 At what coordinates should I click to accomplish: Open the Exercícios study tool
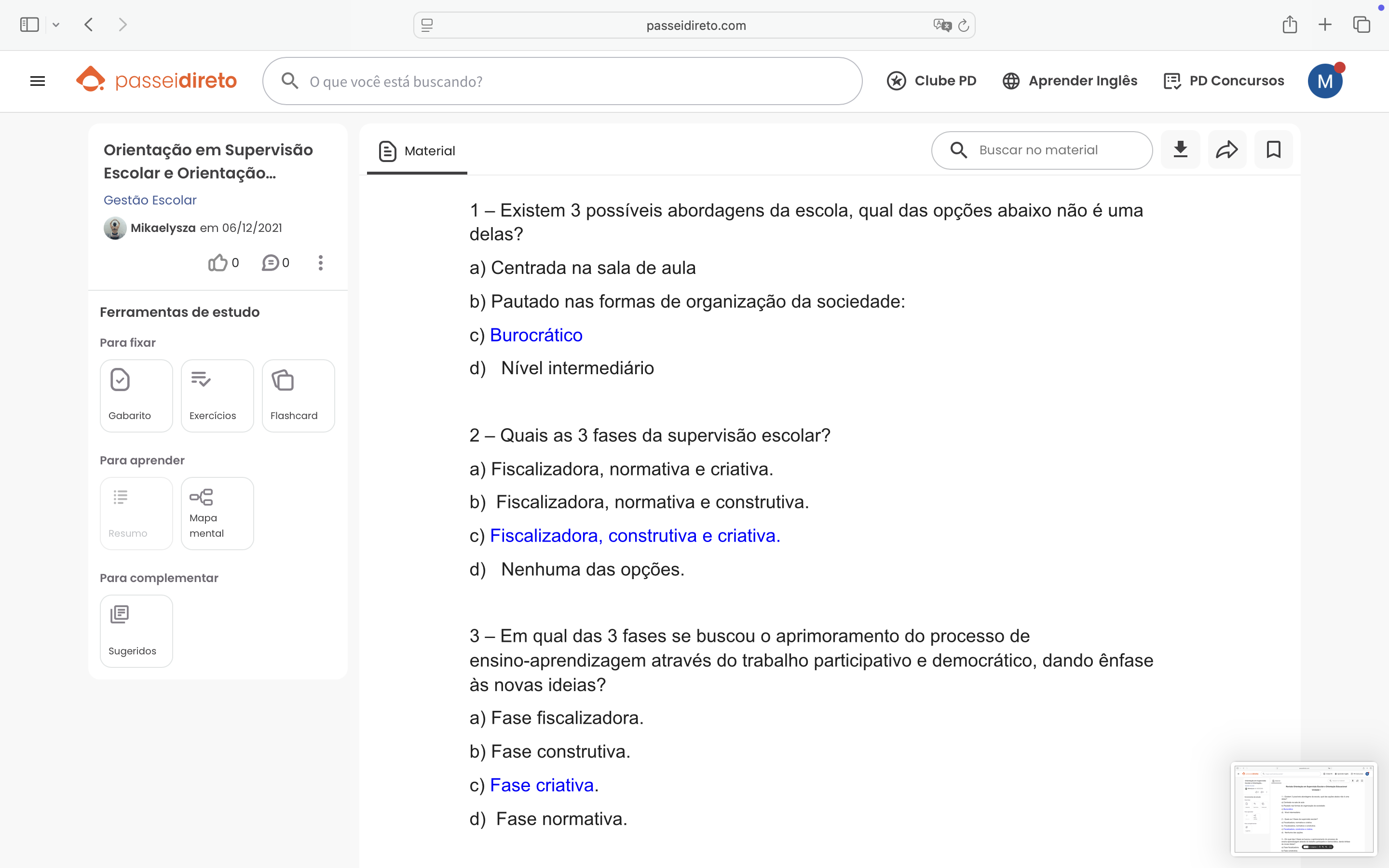217,395
